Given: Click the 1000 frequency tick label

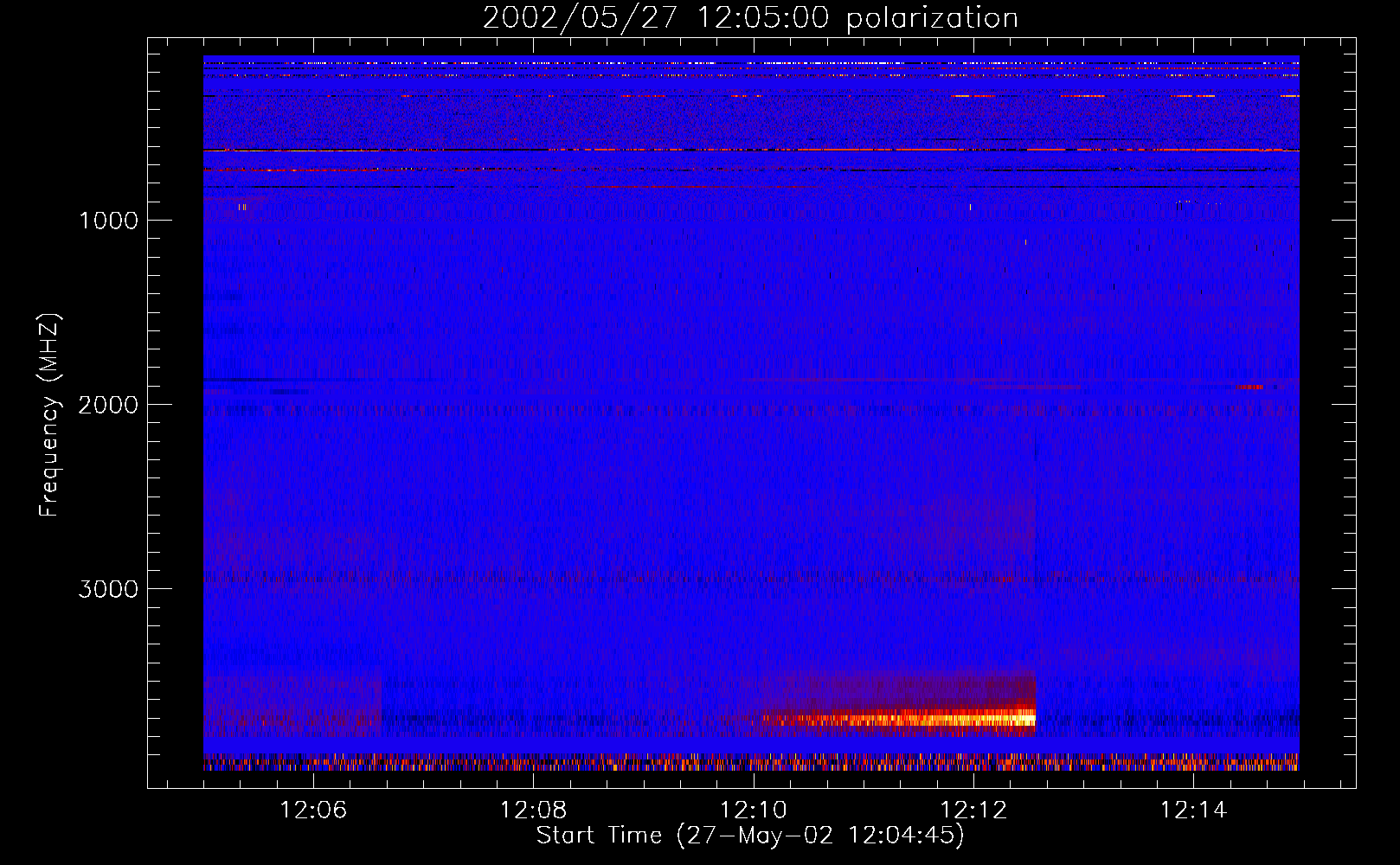Looking at the screenshot, I should pos(108,221).
